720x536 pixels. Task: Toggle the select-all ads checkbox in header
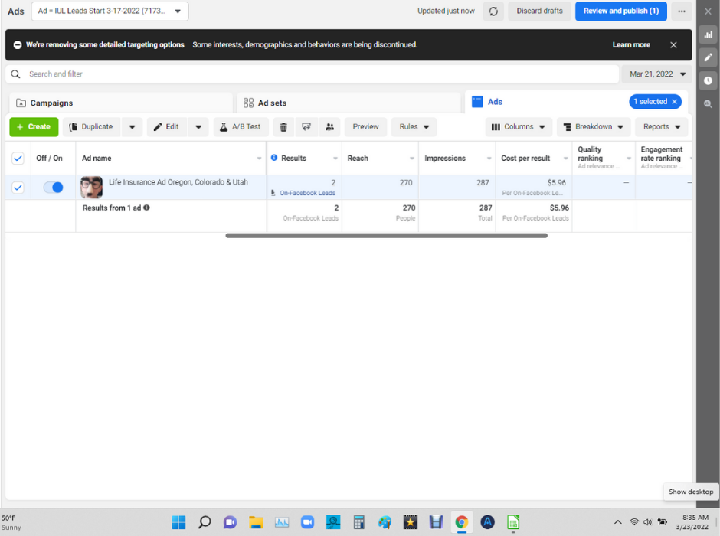17,158
